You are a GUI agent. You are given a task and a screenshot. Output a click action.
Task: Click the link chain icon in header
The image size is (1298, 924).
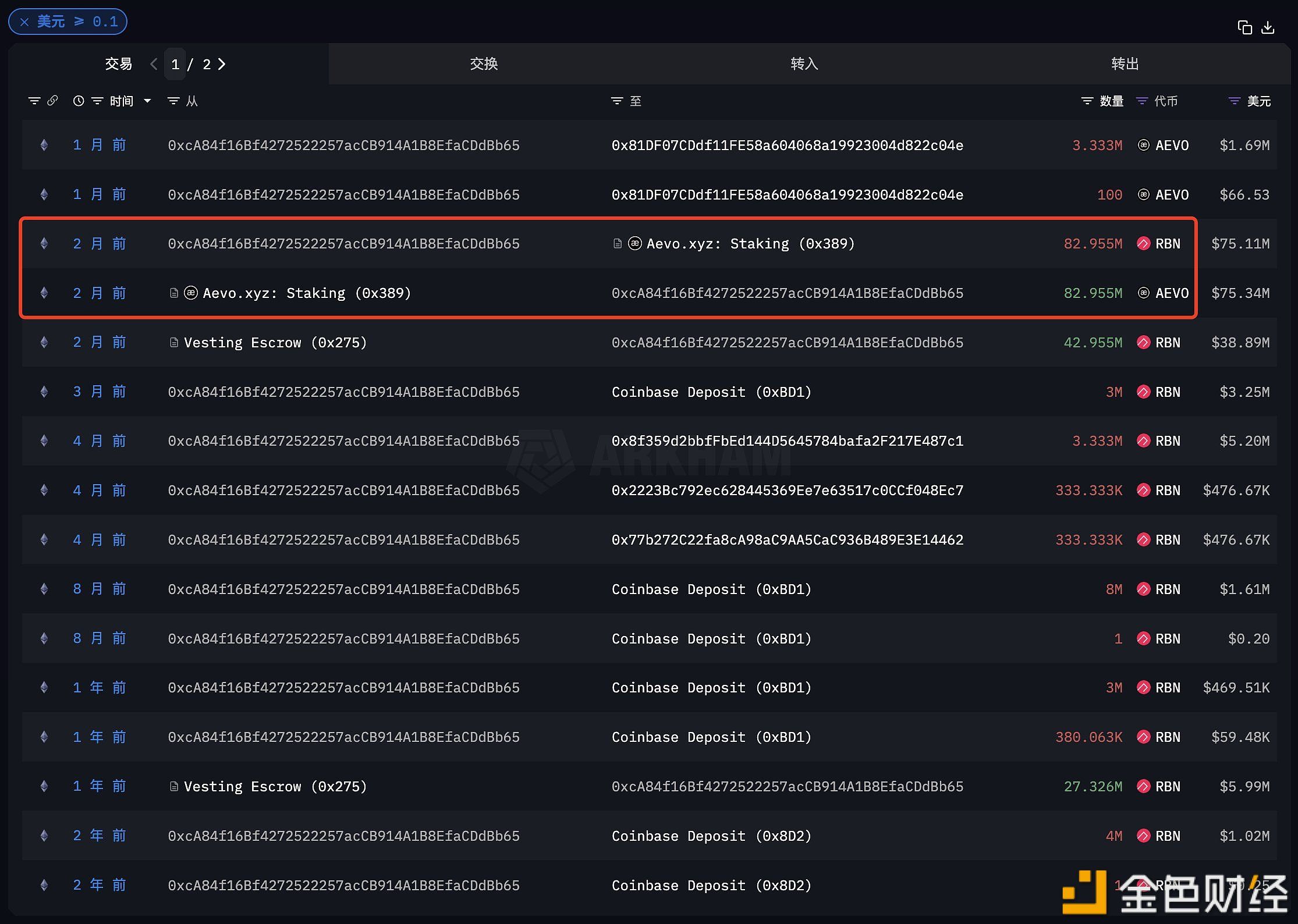[52, 101]
